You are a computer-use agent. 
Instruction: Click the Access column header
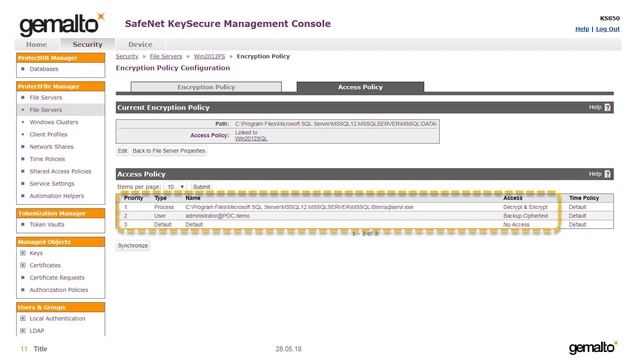click(513, 198)
